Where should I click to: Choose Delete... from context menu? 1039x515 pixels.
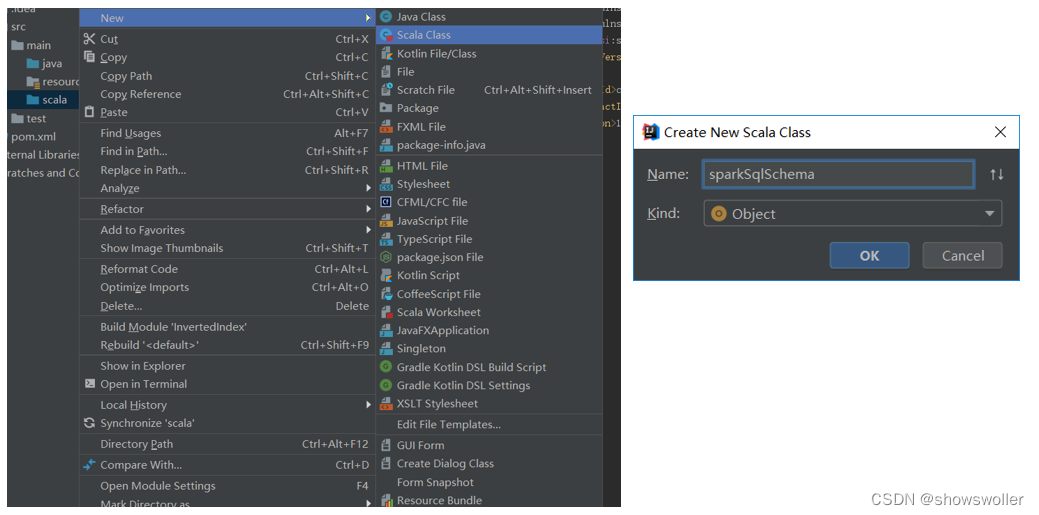coord(227,306)
